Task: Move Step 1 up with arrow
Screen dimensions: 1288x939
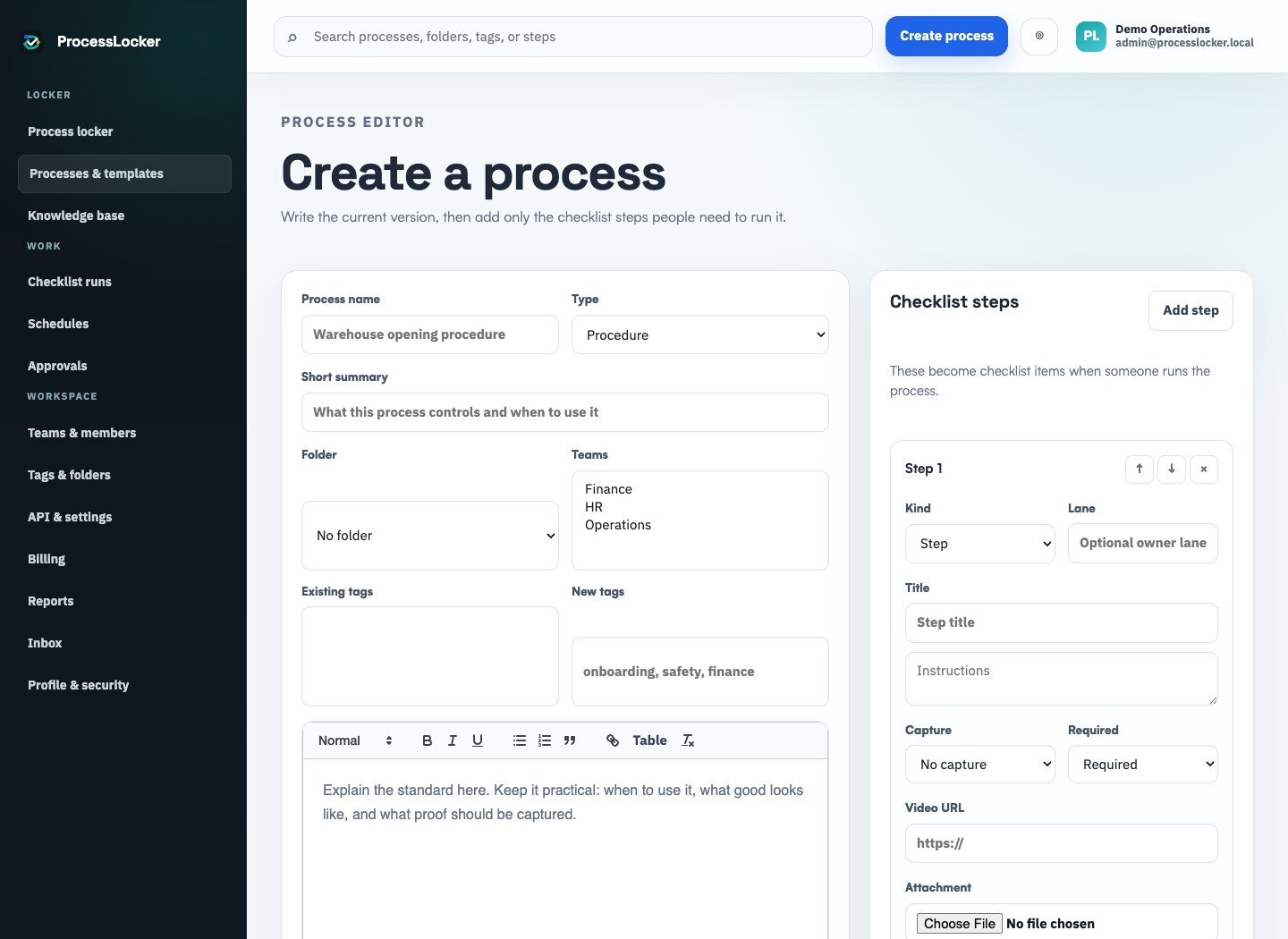Action: coord(1140,469)
